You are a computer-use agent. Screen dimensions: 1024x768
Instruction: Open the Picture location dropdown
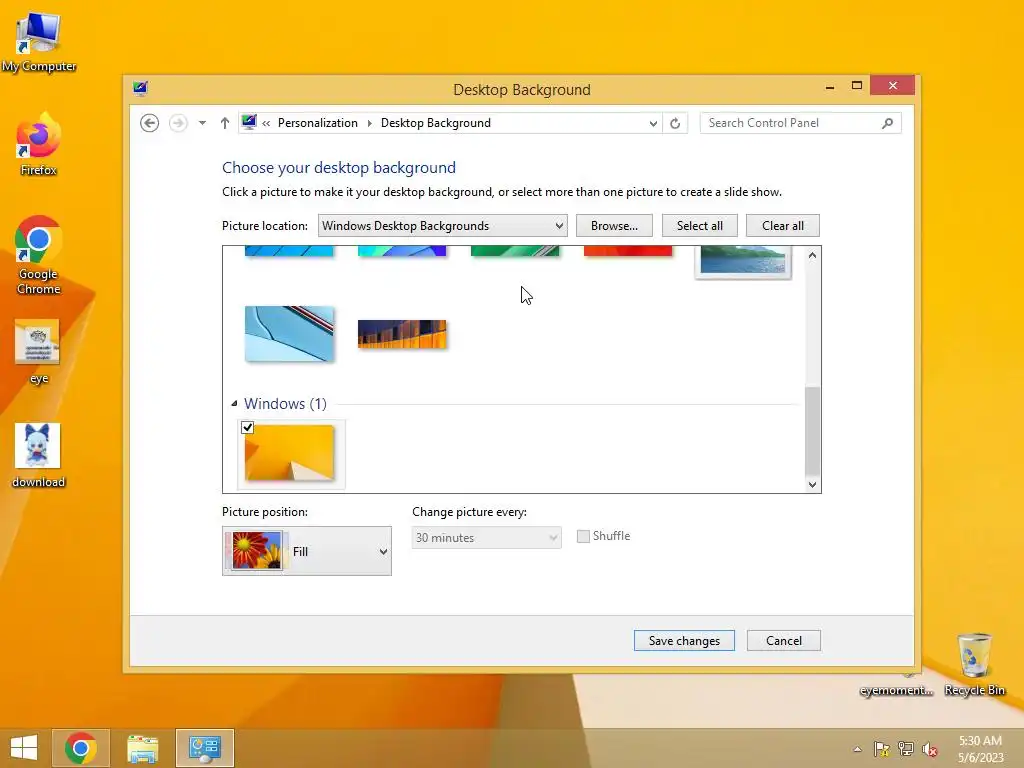[443, 226]
